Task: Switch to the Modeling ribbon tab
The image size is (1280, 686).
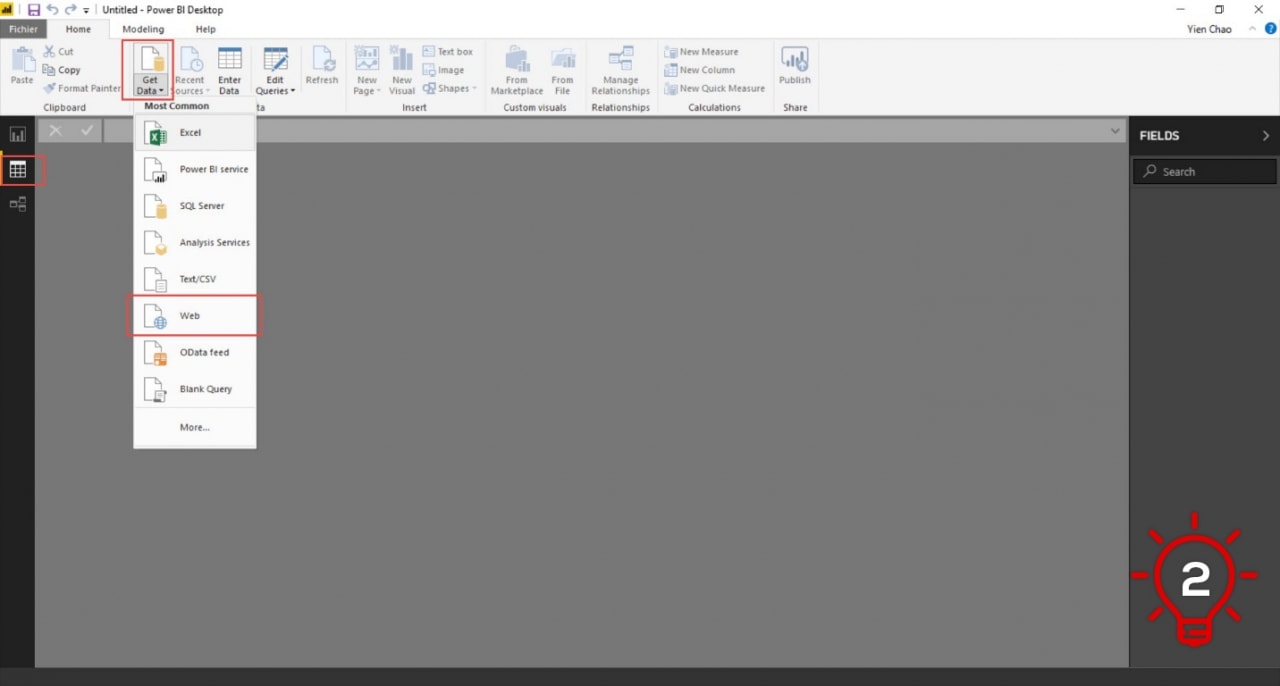Action: point(143,29)
